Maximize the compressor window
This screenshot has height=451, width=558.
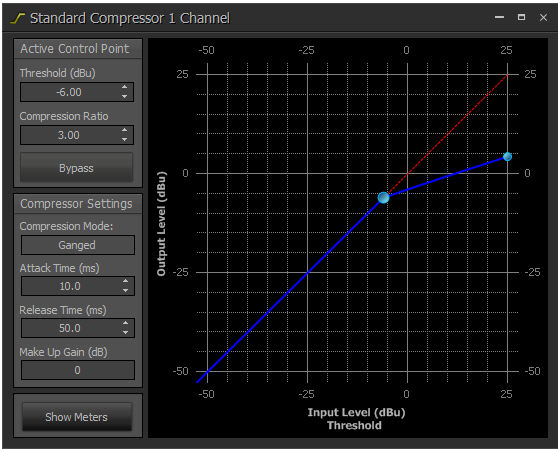[521, 17]
